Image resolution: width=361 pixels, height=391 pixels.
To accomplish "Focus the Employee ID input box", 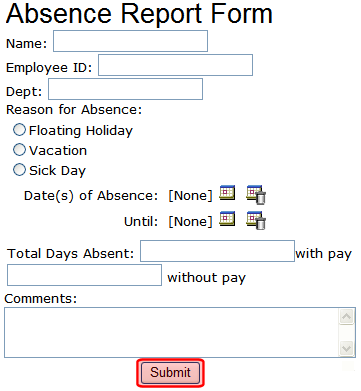I will click(175, 65).
